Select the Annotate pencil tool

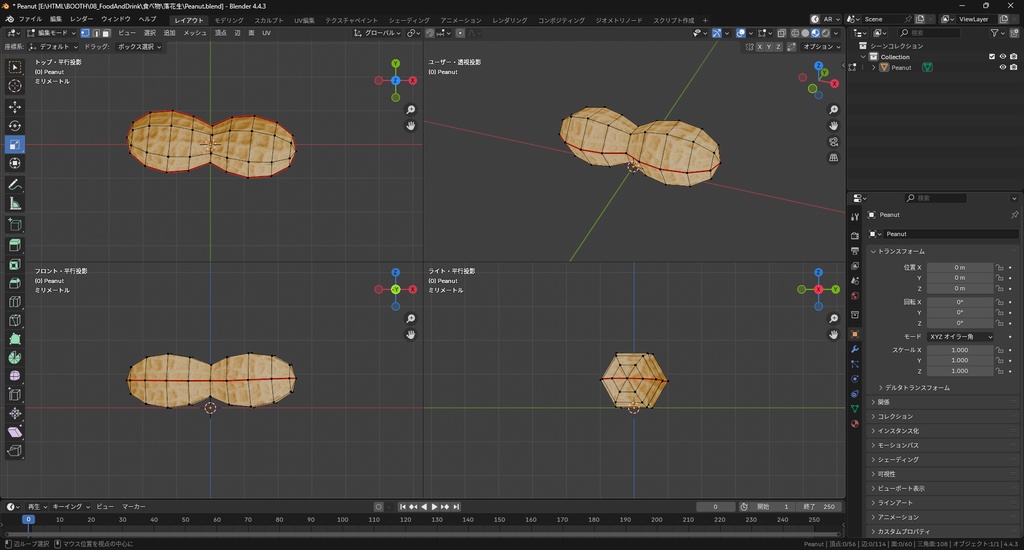(15, 185)
